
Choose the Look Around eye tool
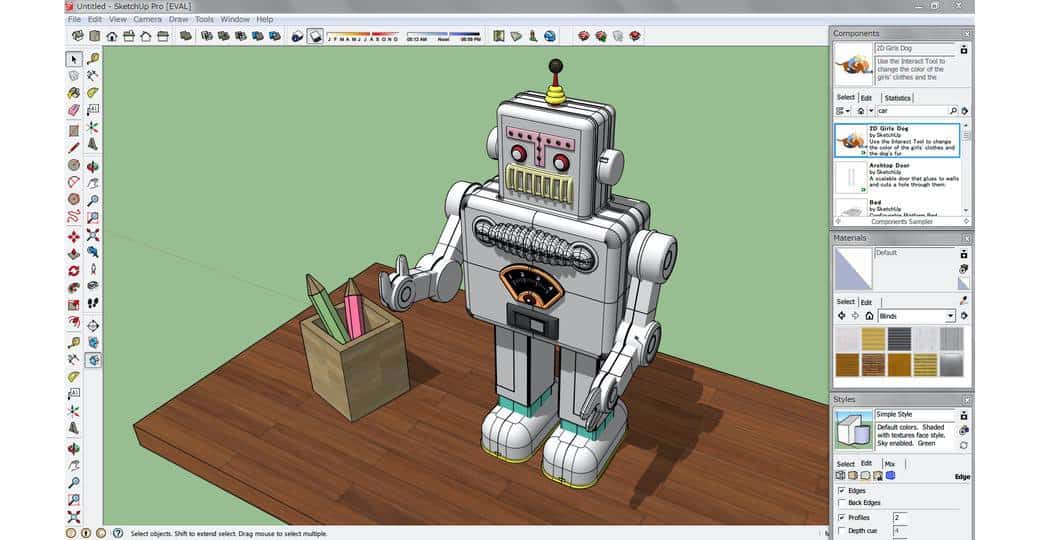pyautogui.click(x=93, y=286)
